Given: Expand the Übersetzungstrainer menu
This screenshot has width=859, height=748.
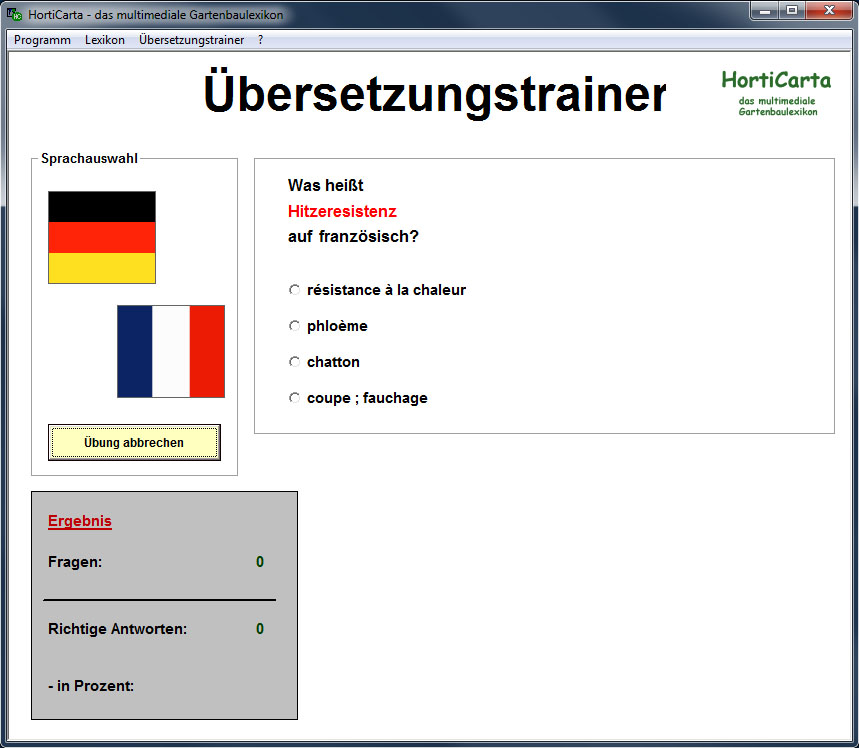Looking at the screenshot, I should (191, 40).
